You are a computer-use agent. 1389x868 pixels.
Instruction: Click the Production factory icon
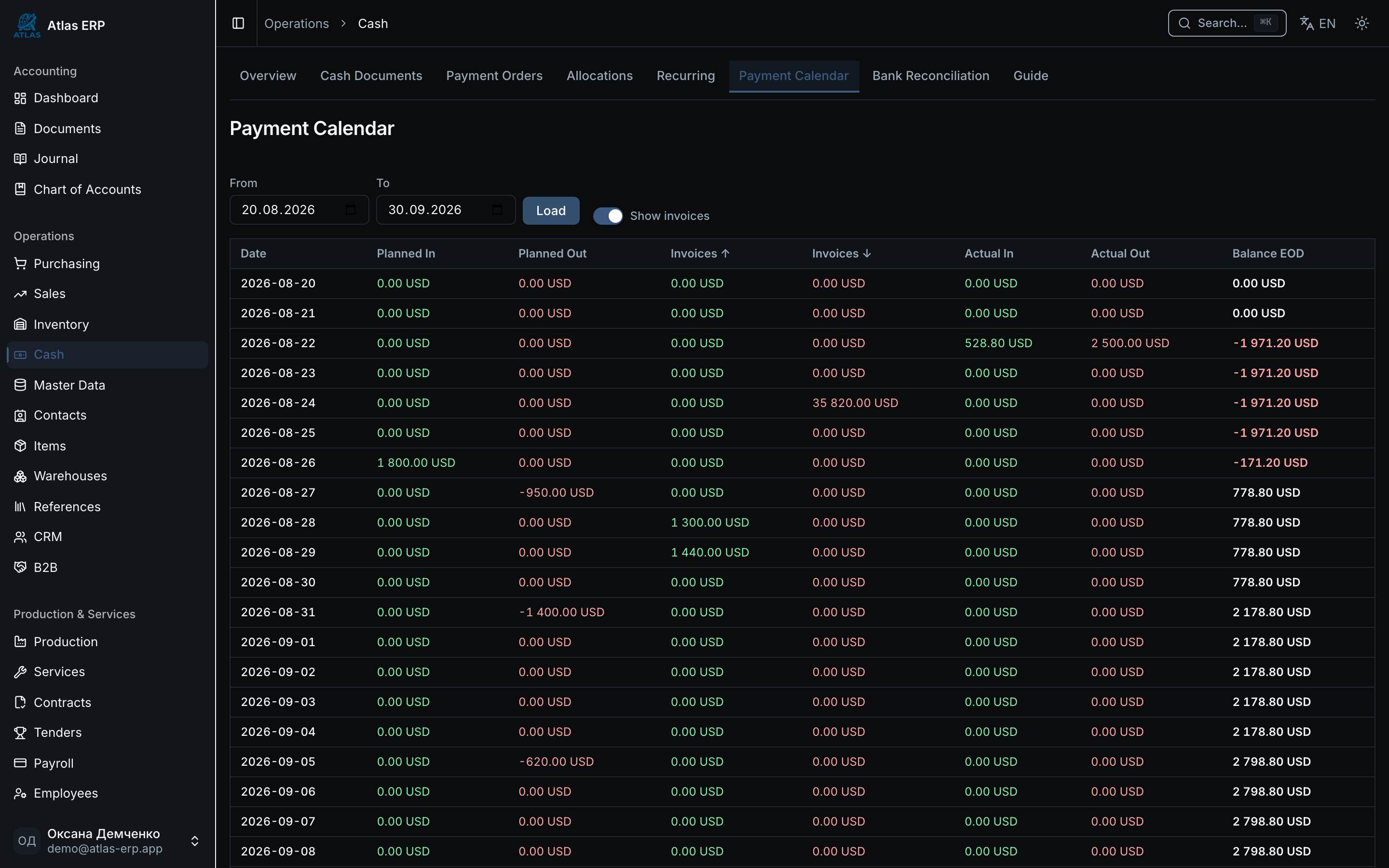(x=20, y=641)
